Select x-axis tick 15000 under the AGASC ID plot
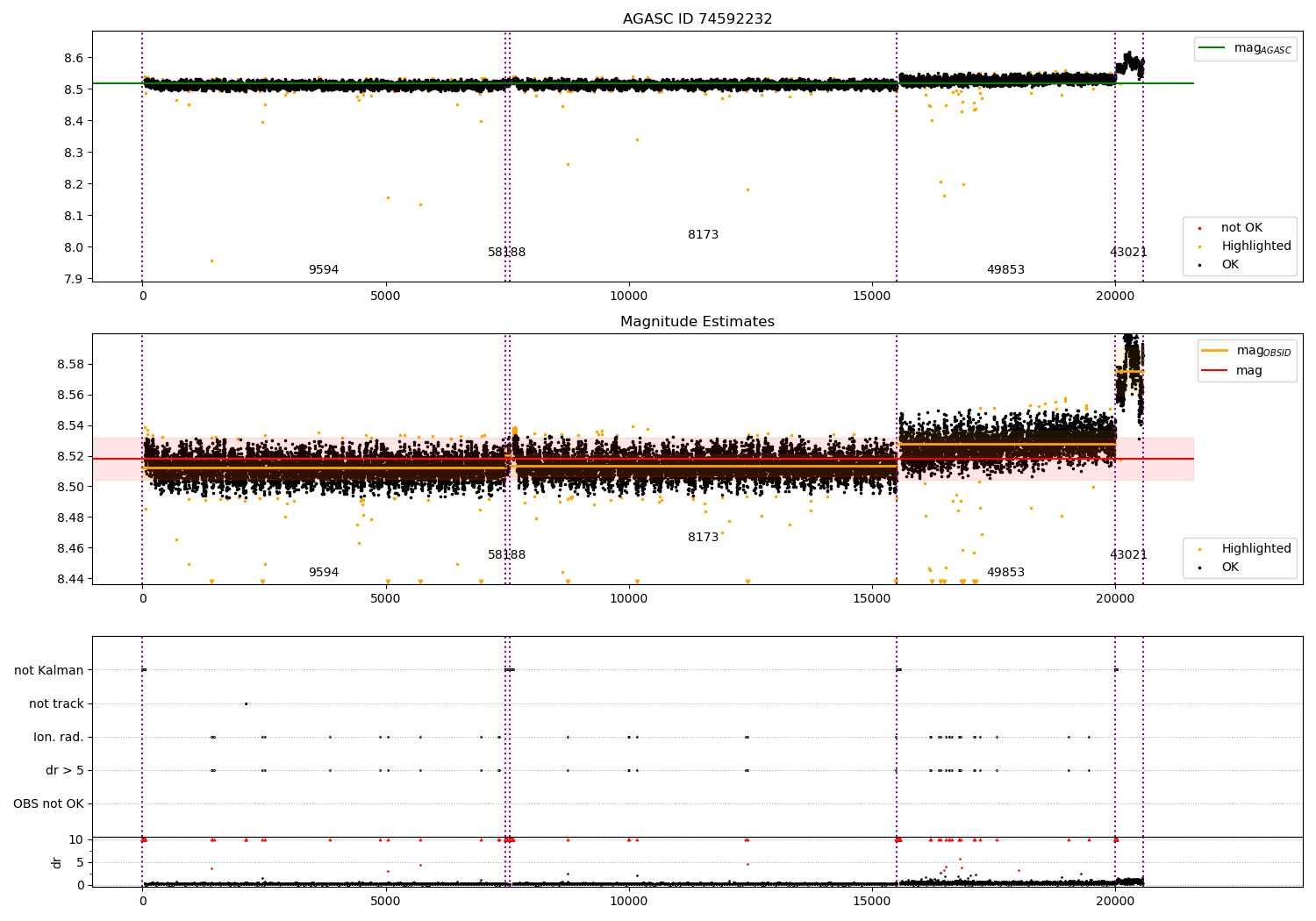Image resolution: width=1316 pixels, height=921 pixels. (x=871, y=296)
